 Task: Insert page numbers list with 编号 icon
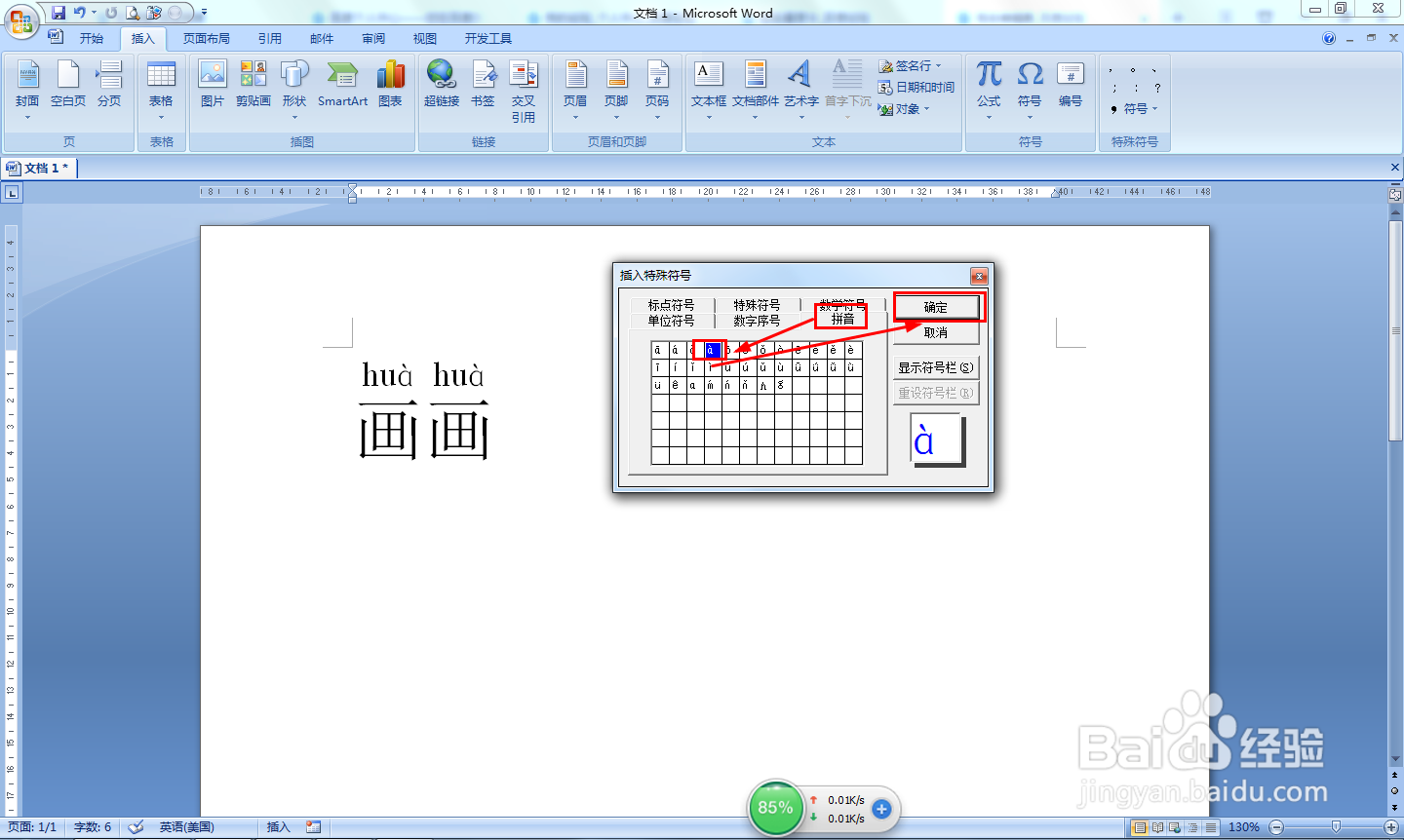[1070, 86]
